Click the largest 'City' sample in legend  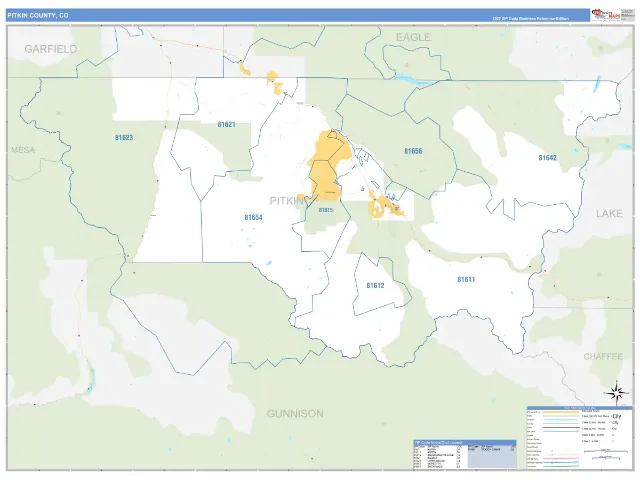pos(616,416)
